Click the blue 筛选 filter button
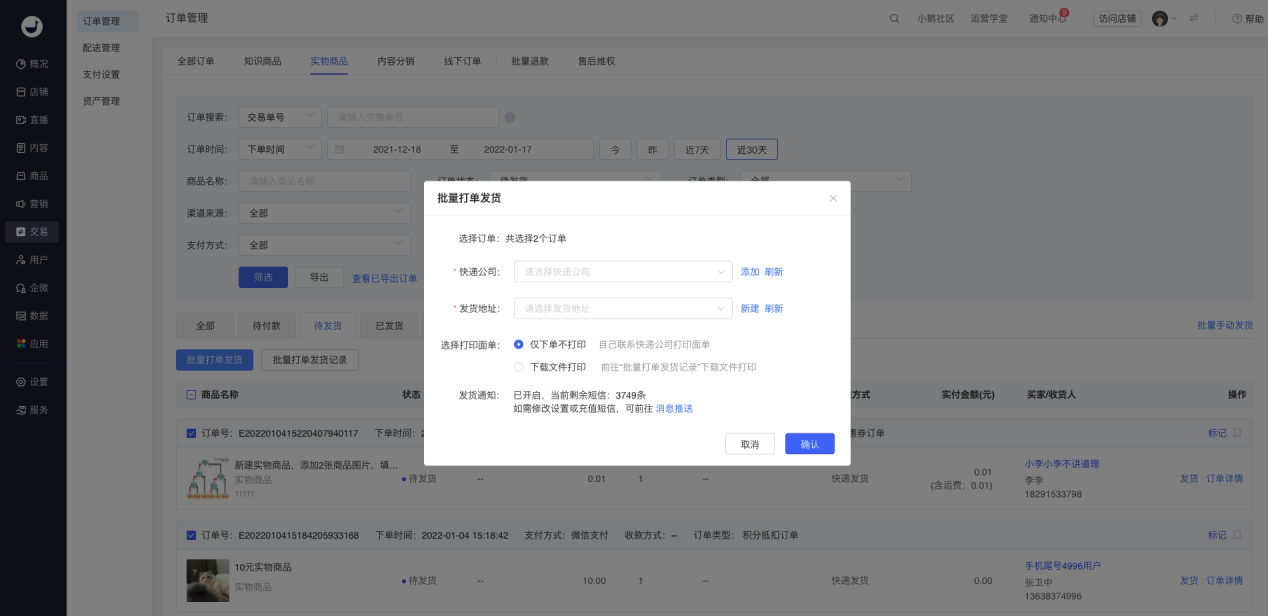Viewport: 1268px width, 616px height. (263, 277)
